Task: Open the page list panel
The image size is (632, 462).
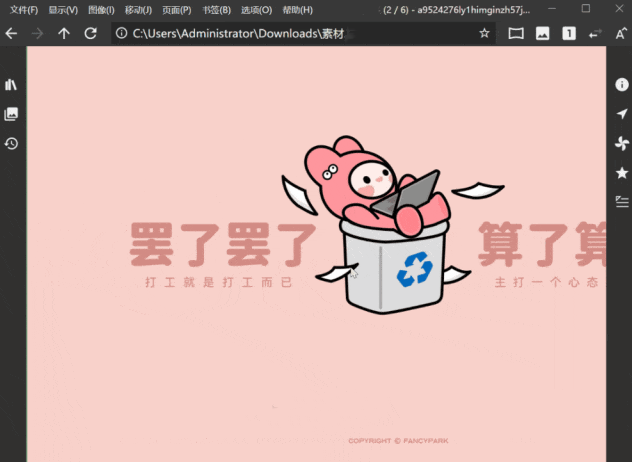Action: pyautogui.click(x=622, y=202)
